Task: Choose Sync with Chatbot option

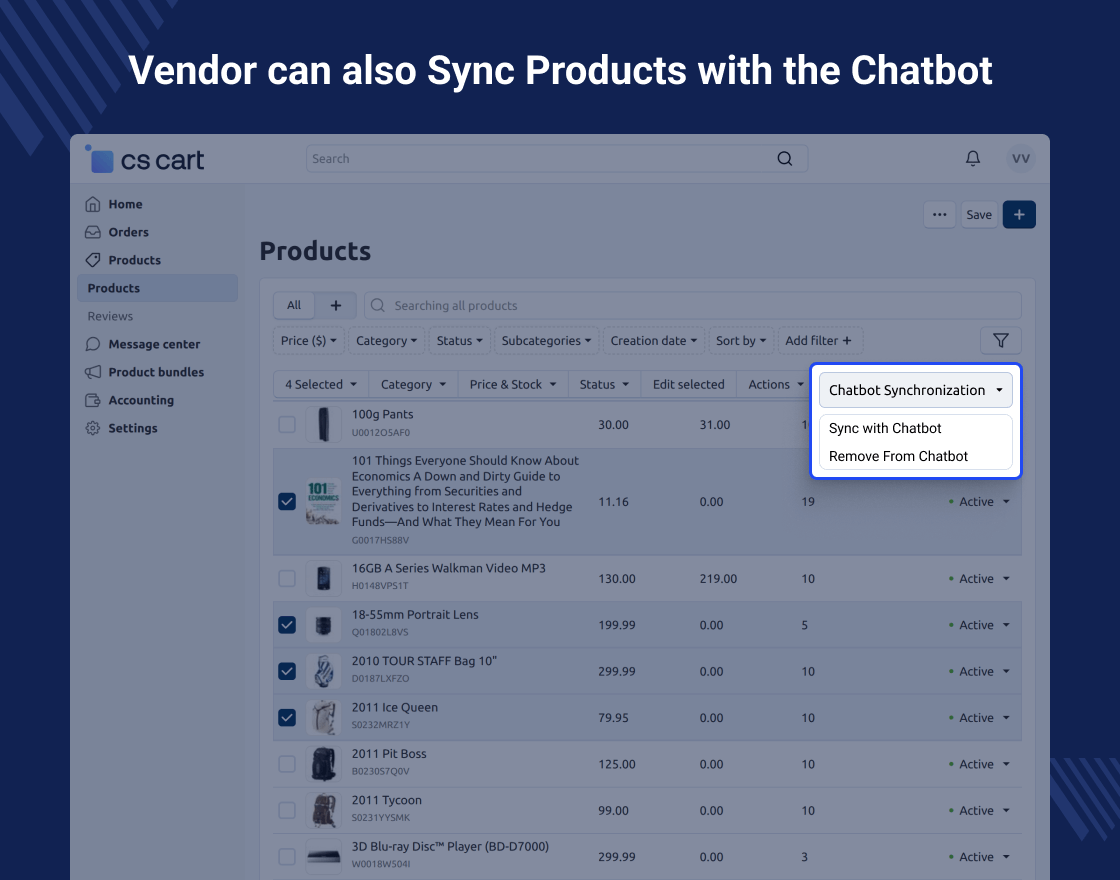Action: [885, 428]
